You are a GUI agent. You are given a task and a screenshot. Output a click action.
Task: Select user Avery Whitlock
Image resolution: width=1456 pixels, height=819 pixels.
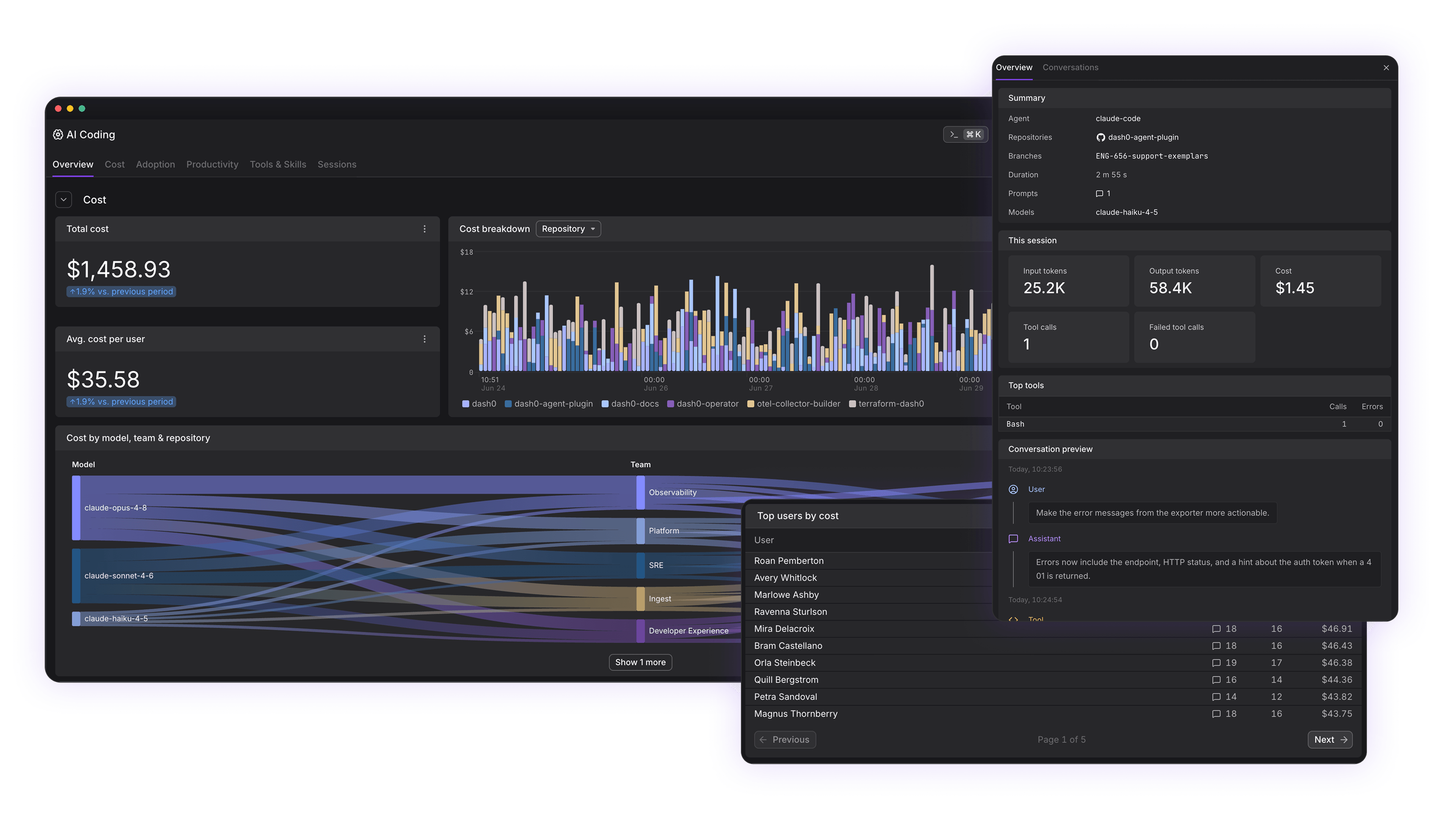(785, 577)
